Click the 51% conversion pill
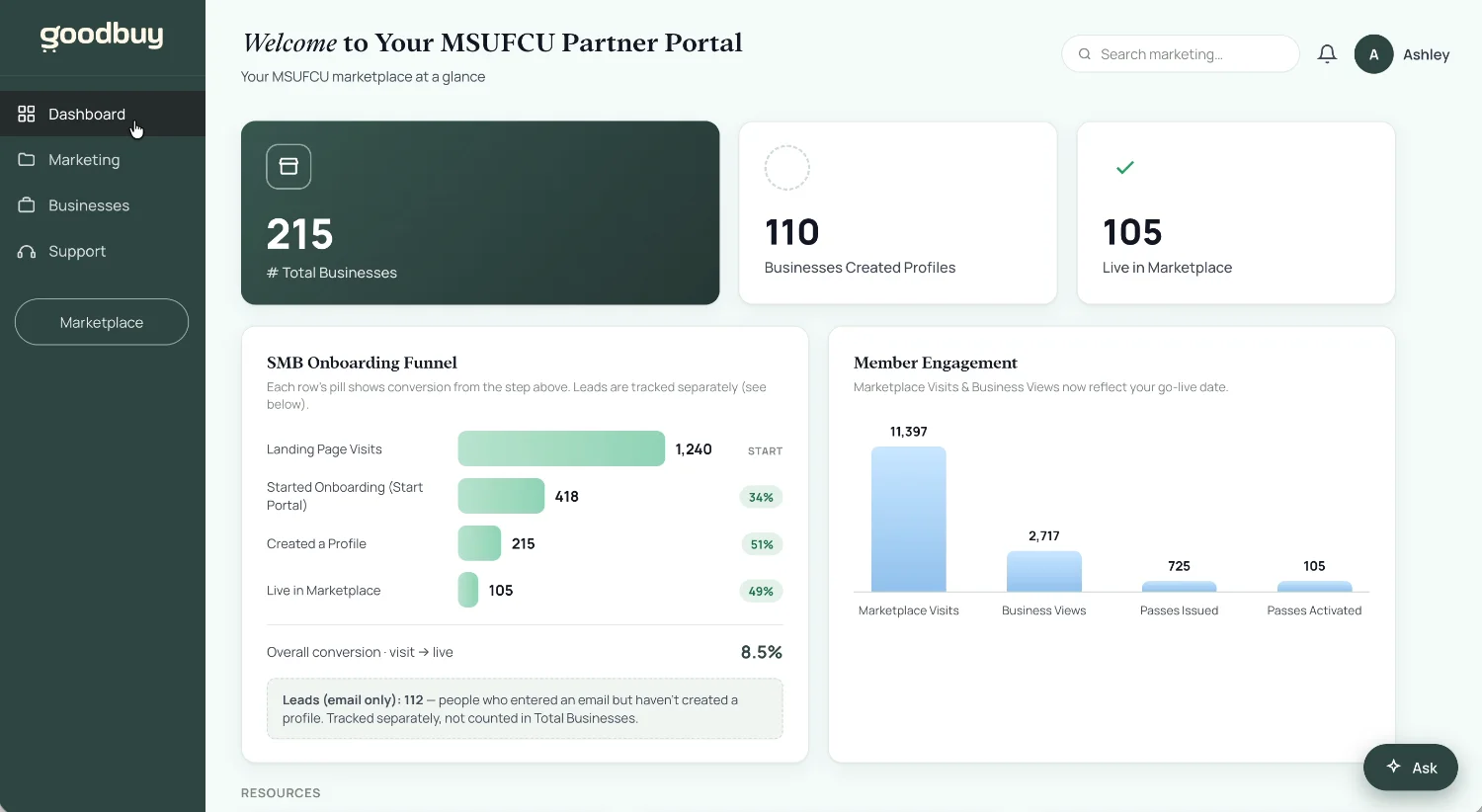Viewport: 1482px width, 812px height. coord(762,544)
